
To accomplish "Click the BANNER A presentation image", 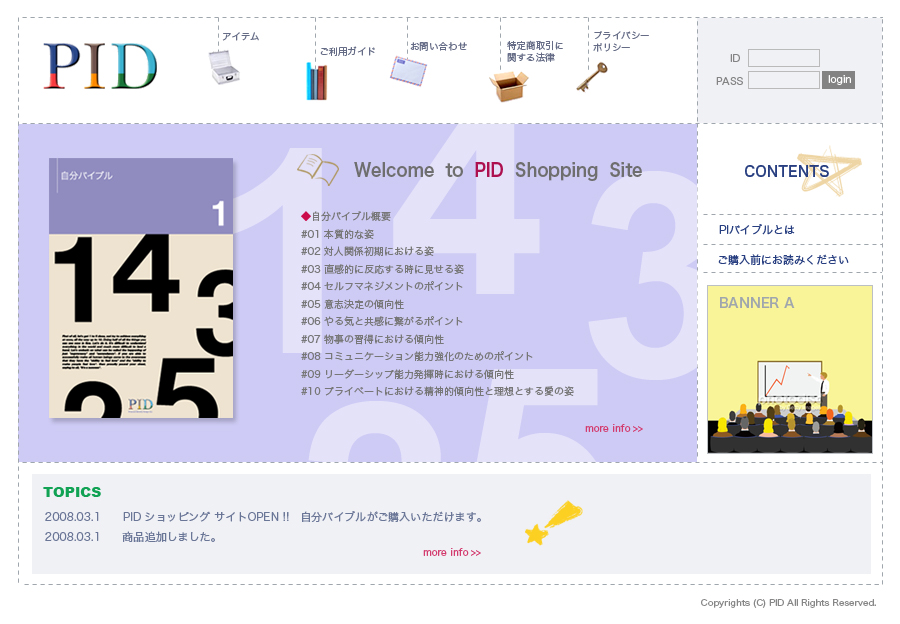I will click(x=789, y=369).
